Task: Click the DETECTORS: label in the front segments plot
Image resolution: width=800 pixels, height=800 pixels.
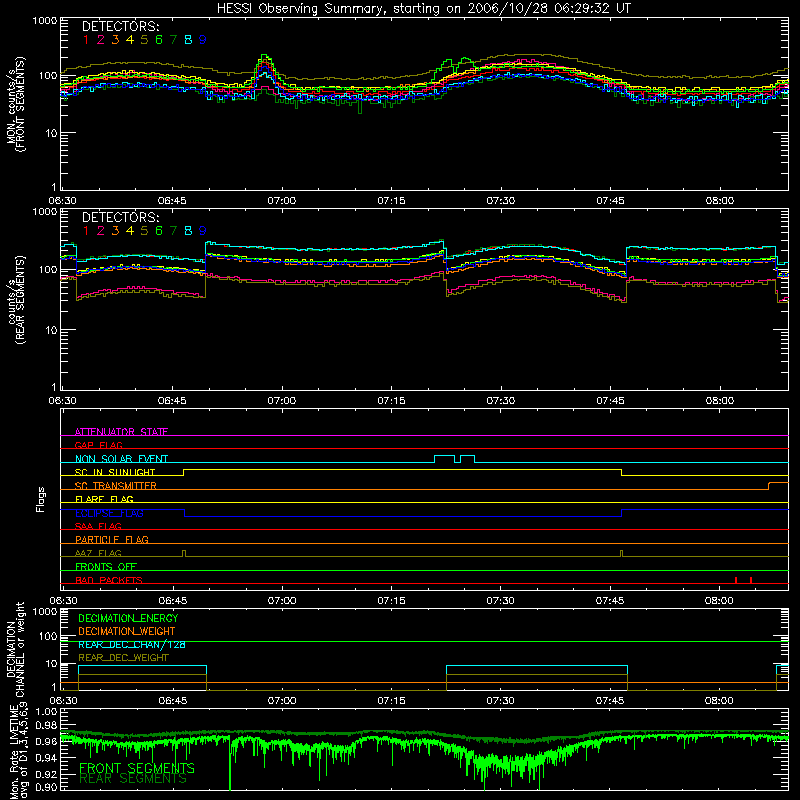Action: [120, 26]
